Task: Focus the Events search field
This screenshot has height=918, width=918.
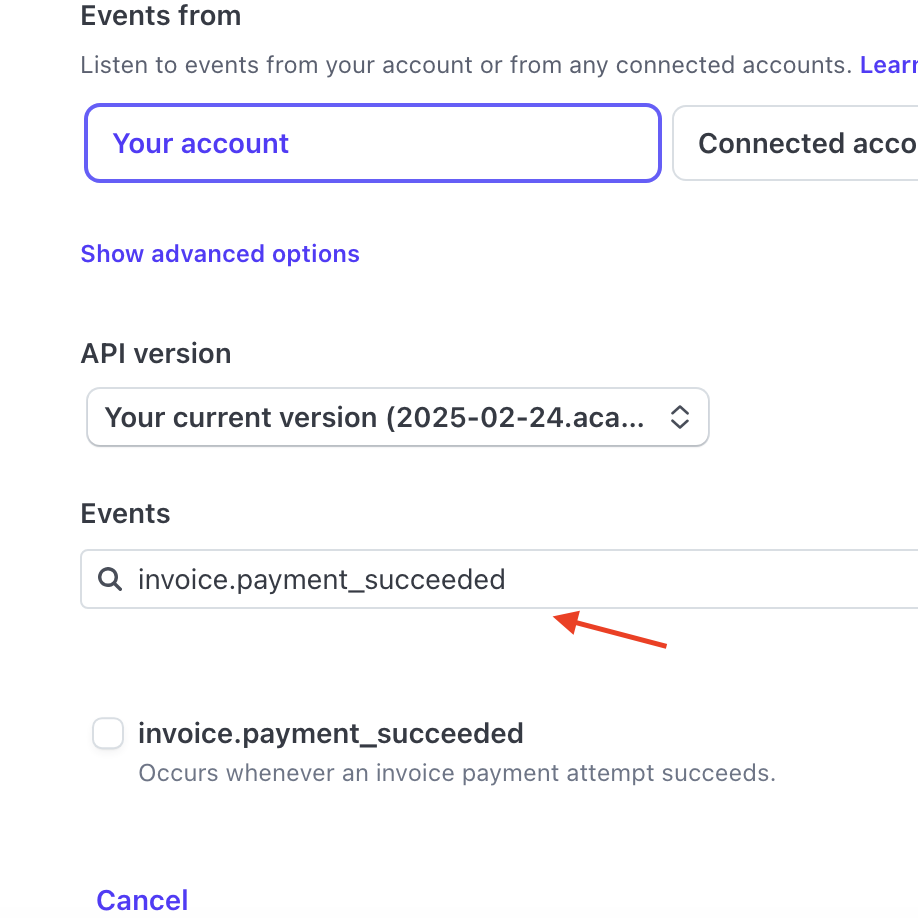Action: tap(499, 579)
